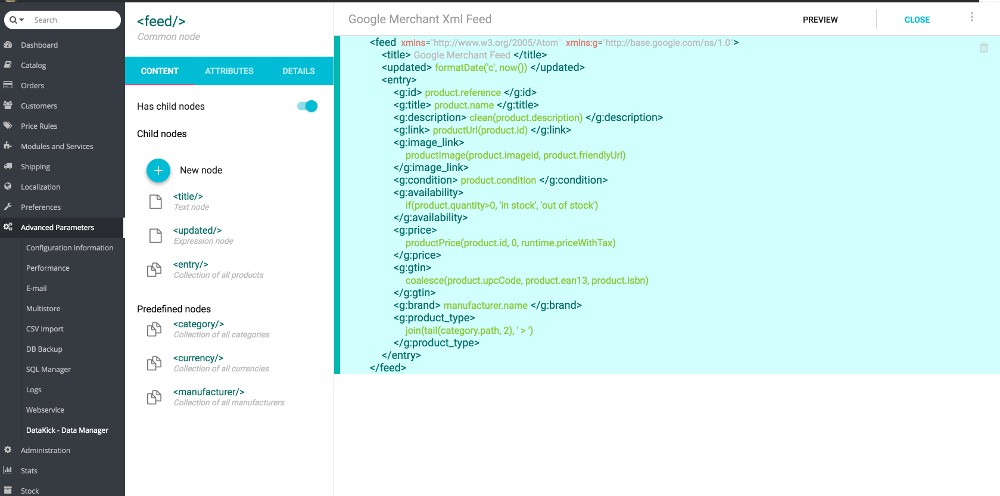
Task: Open the Logs submenu item
Action: (34, 390)
